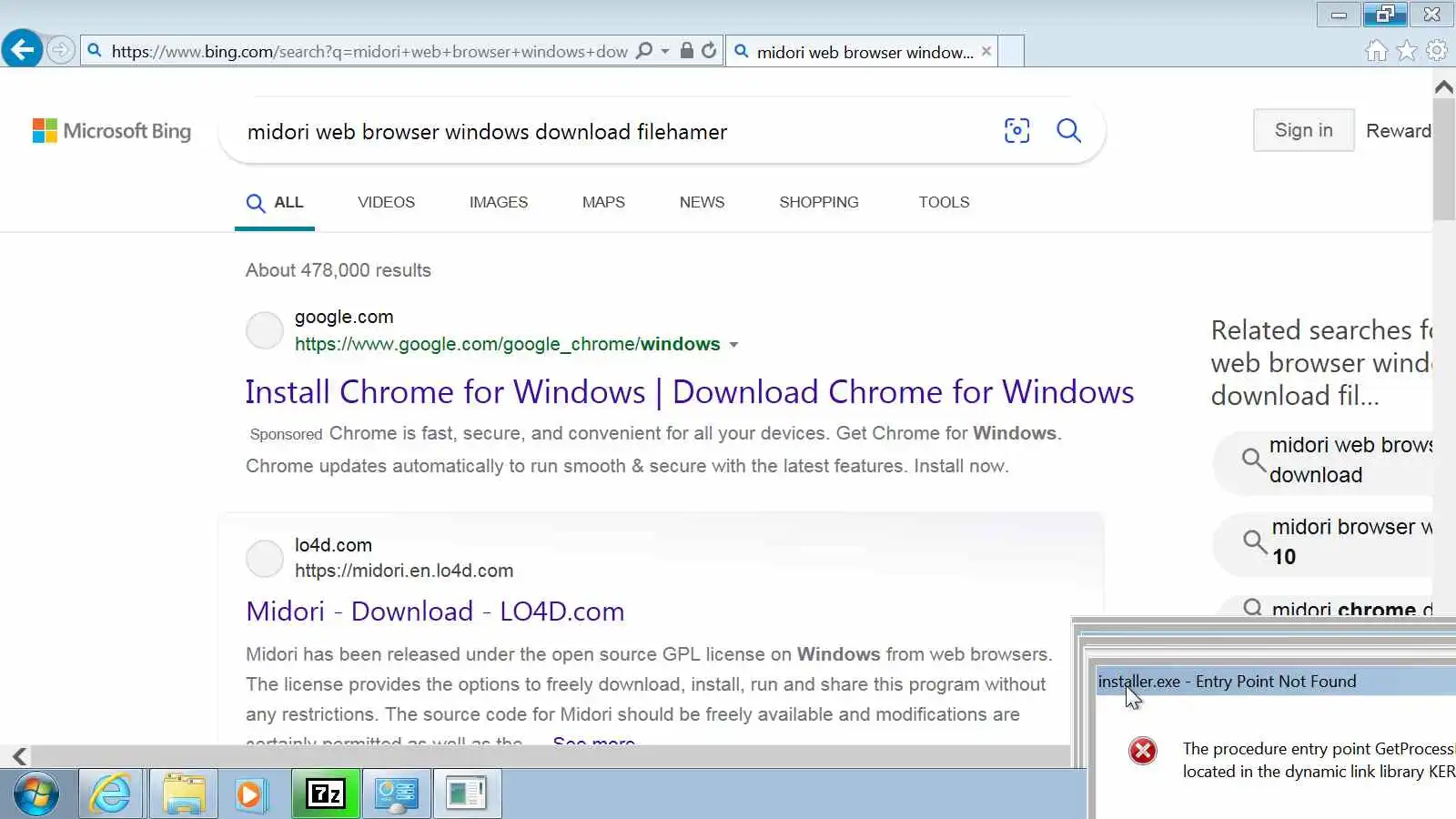
Task: Open Install Chrome for Windows result
Action: click(x=690, y=391)
